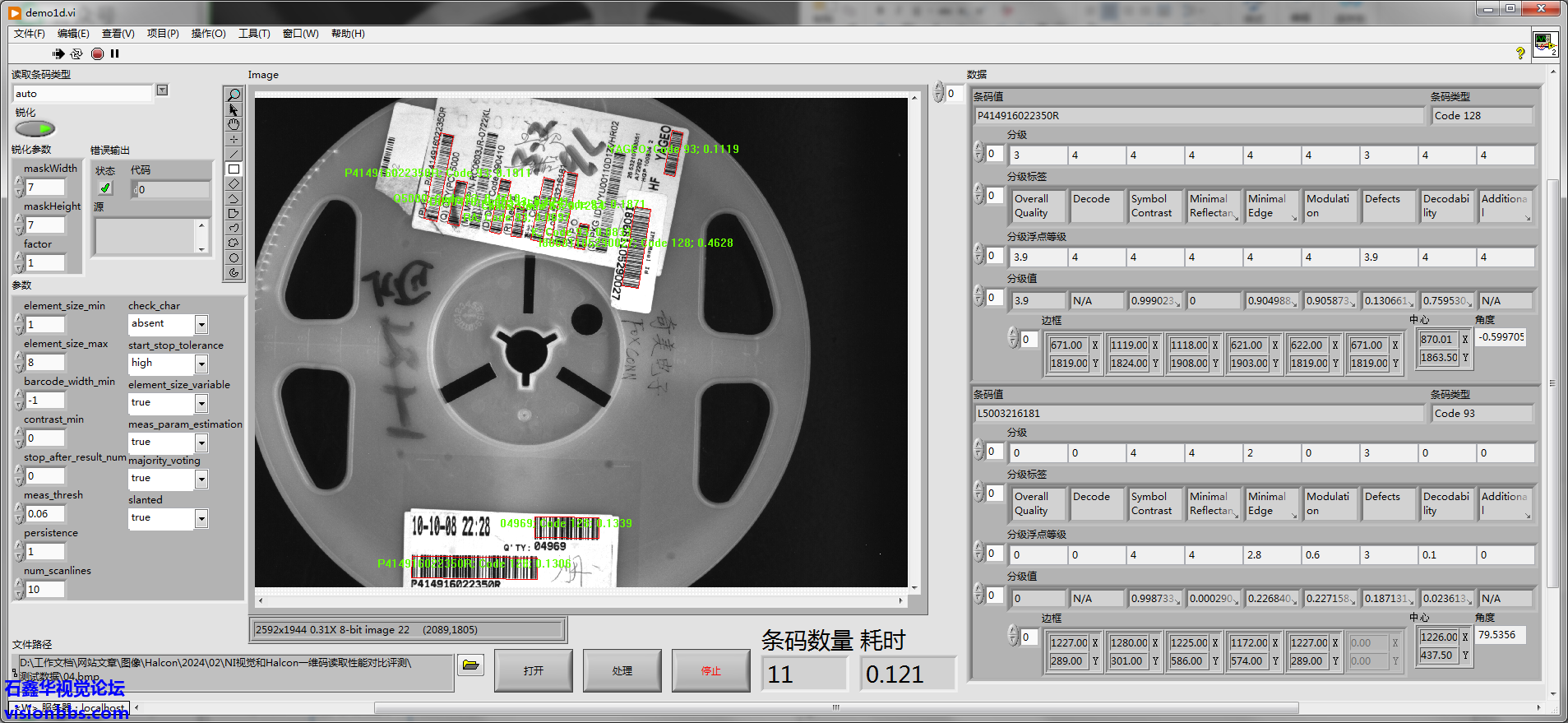The height and width of the screenshot is (723, 1568).
Task: Open the check_char dropdown
Action: 201,324
